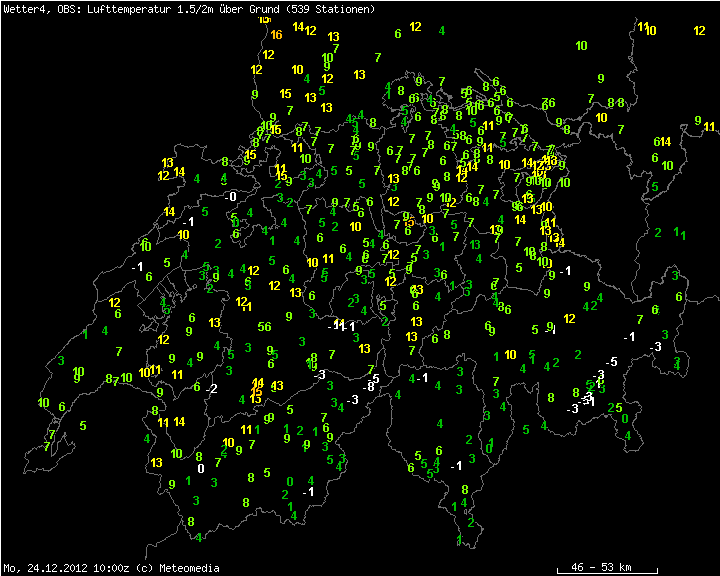The height and width of the screenshot is (576, 720).
Task: Select white -5 reading near eastern border
Action: (x=613, y=361)
